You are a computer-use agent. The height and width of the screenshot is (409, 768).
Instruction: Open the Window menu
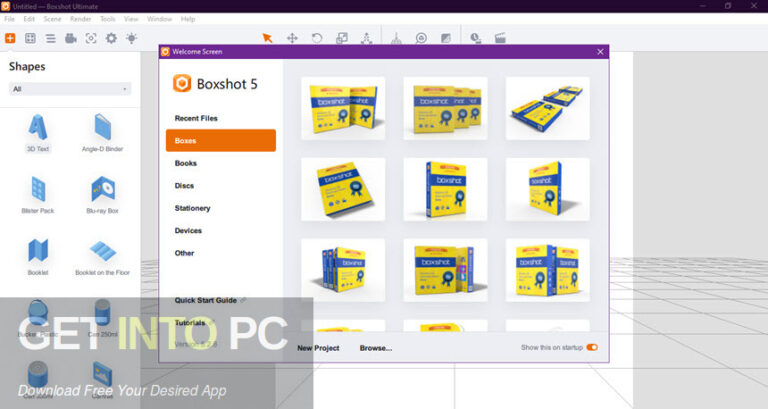pos(159,19)
